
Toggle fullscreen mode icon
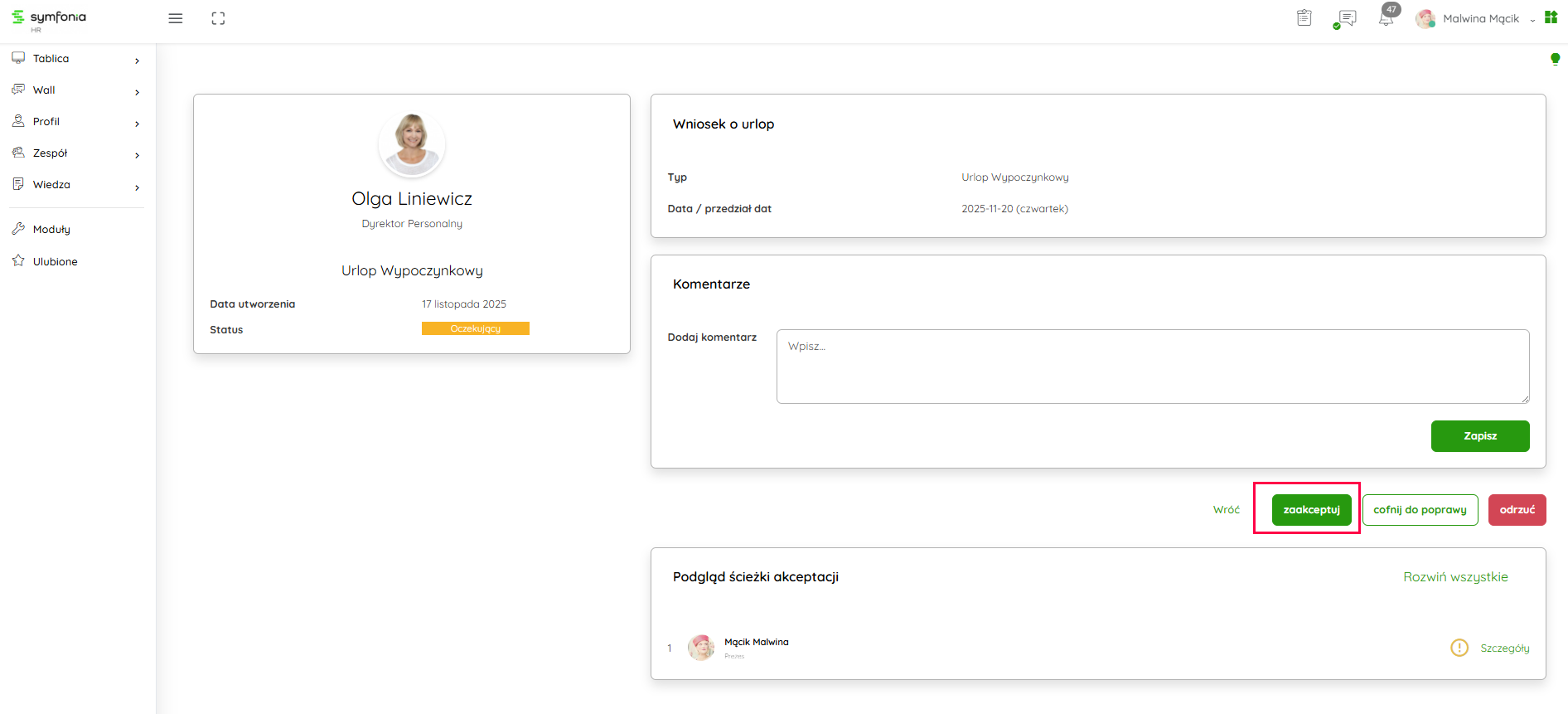pos(218,18)
